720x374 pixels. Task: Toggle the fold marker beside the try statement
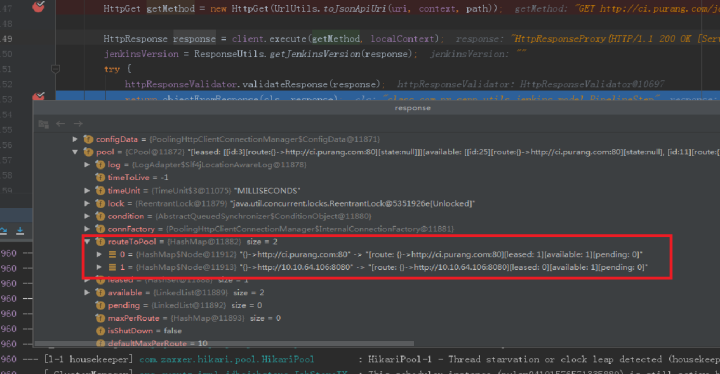tap(55, 69)
